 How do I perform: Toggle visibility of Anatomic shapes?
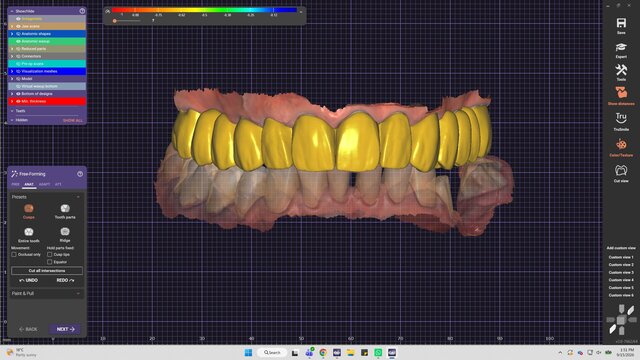[18, 34]
